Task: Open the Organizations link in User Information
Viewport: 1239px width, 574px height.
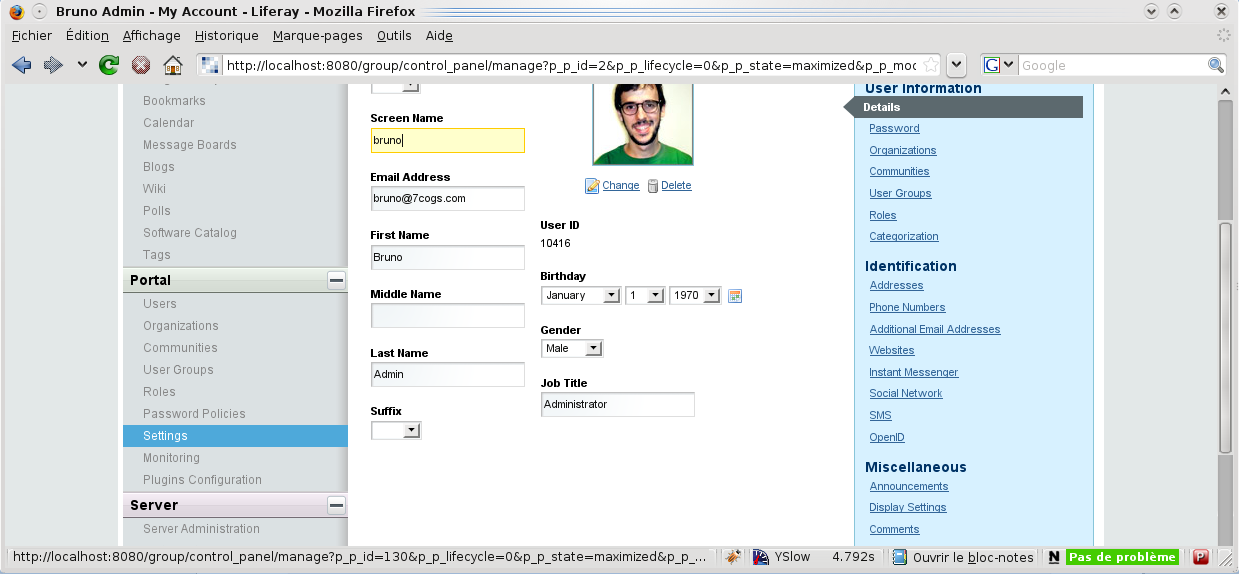Action: 903,150
